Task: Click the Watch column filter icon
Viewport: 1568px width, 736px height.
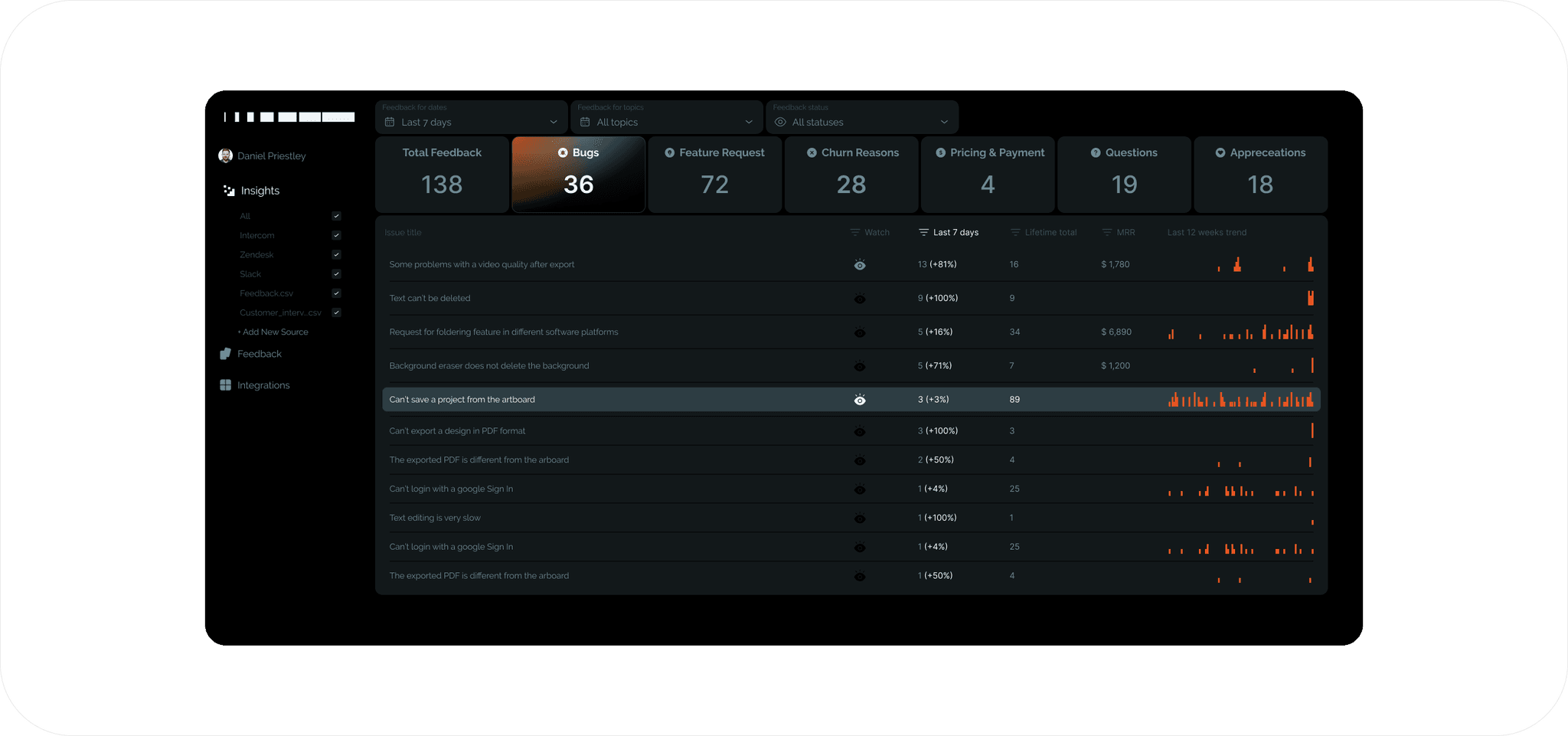Action: (854, 232)
